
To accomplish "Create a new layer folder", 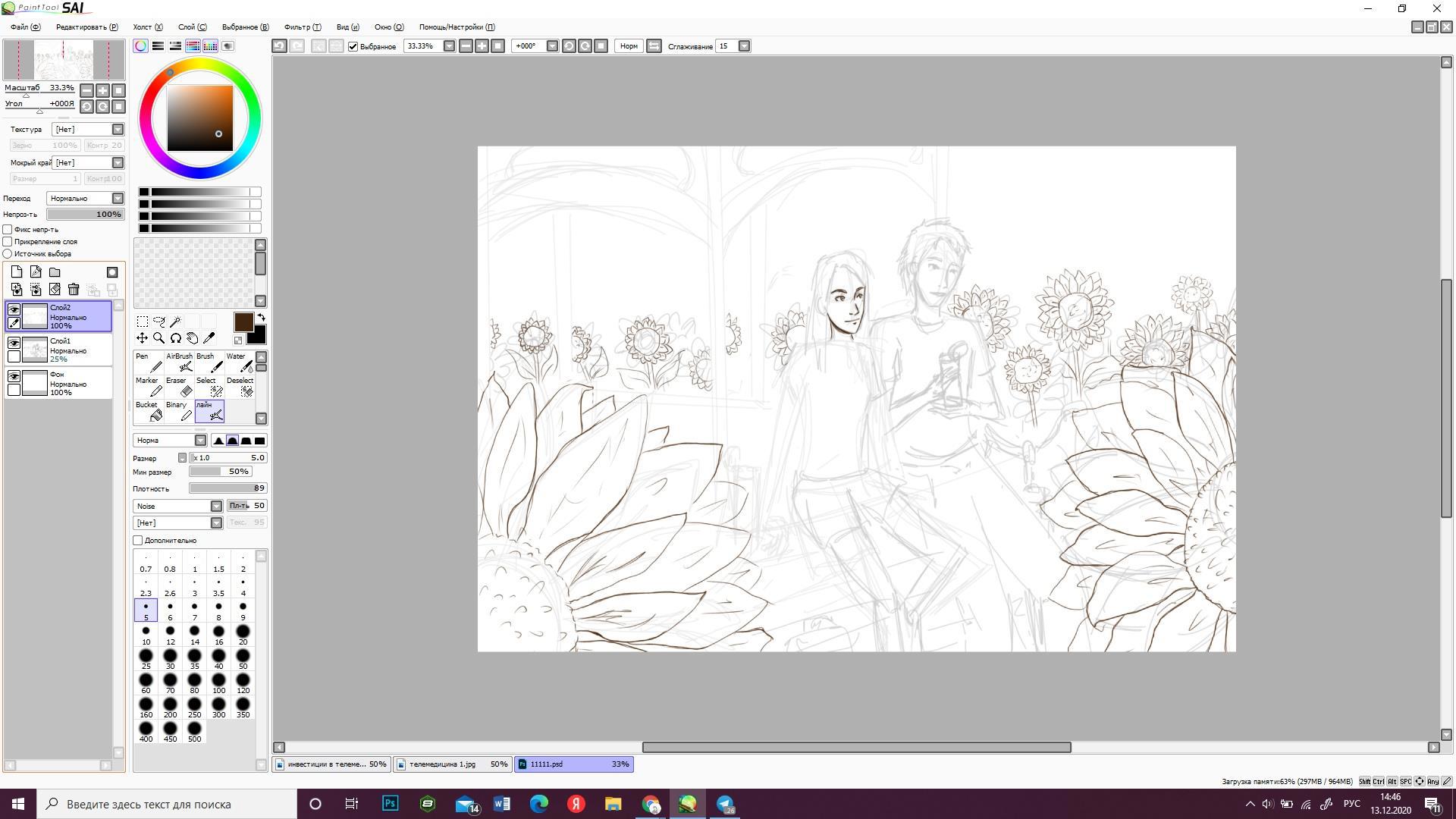I will 55,272.
